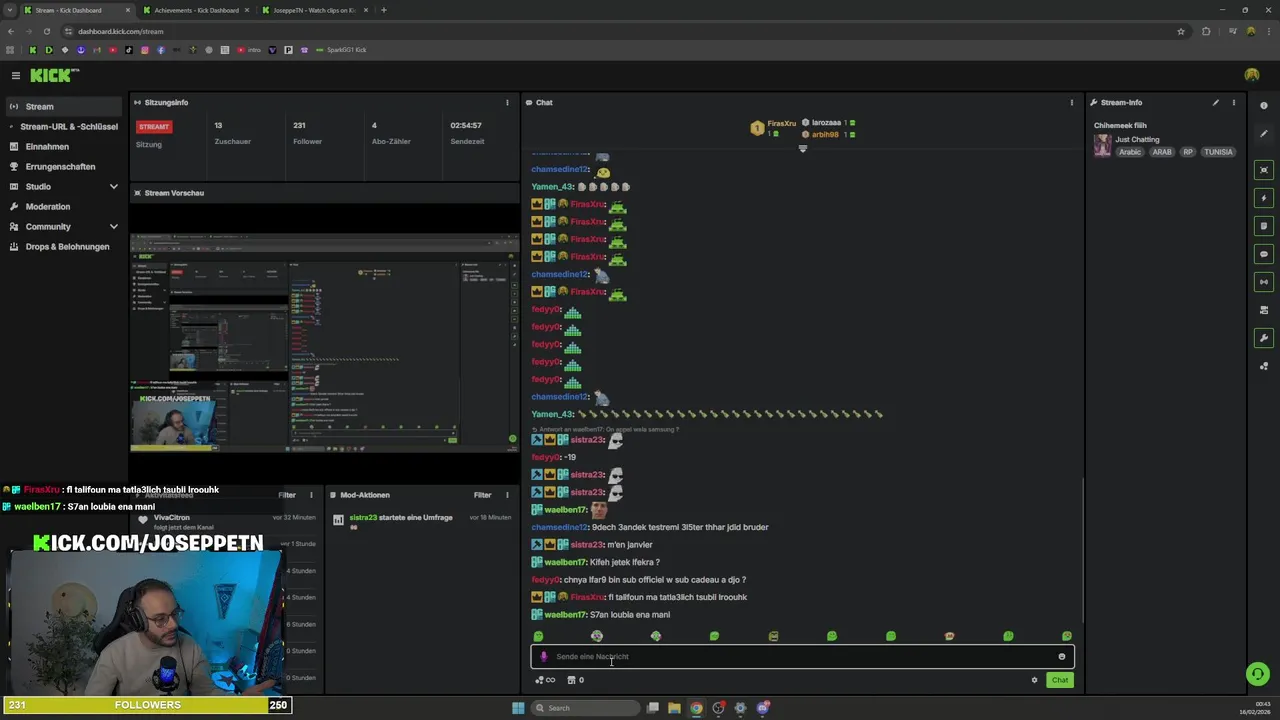The image size is (1280, 720).
Task: Open a new browser tab
Action: (384, 10)
